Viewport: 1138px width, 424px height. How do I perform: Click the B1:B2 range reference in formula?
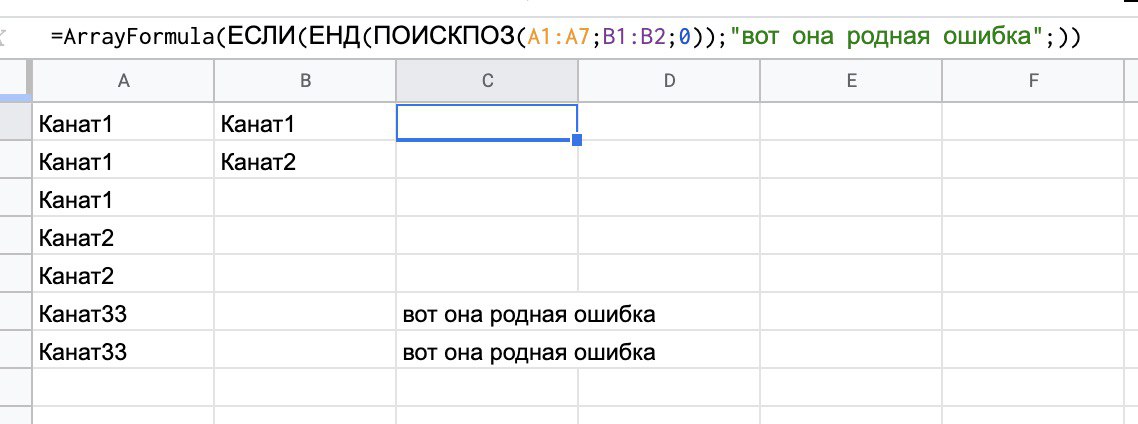click(635, 37)
